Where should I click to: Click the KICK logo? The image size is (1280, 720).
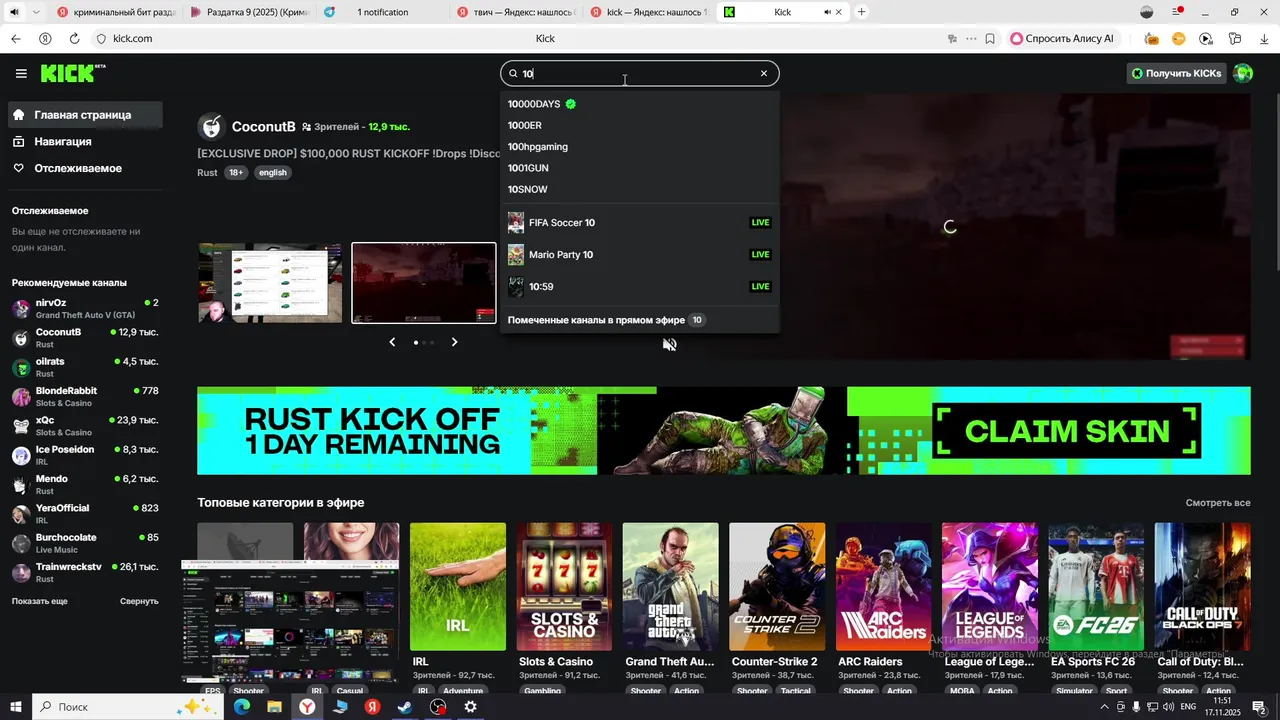click(x=72, y=73)
